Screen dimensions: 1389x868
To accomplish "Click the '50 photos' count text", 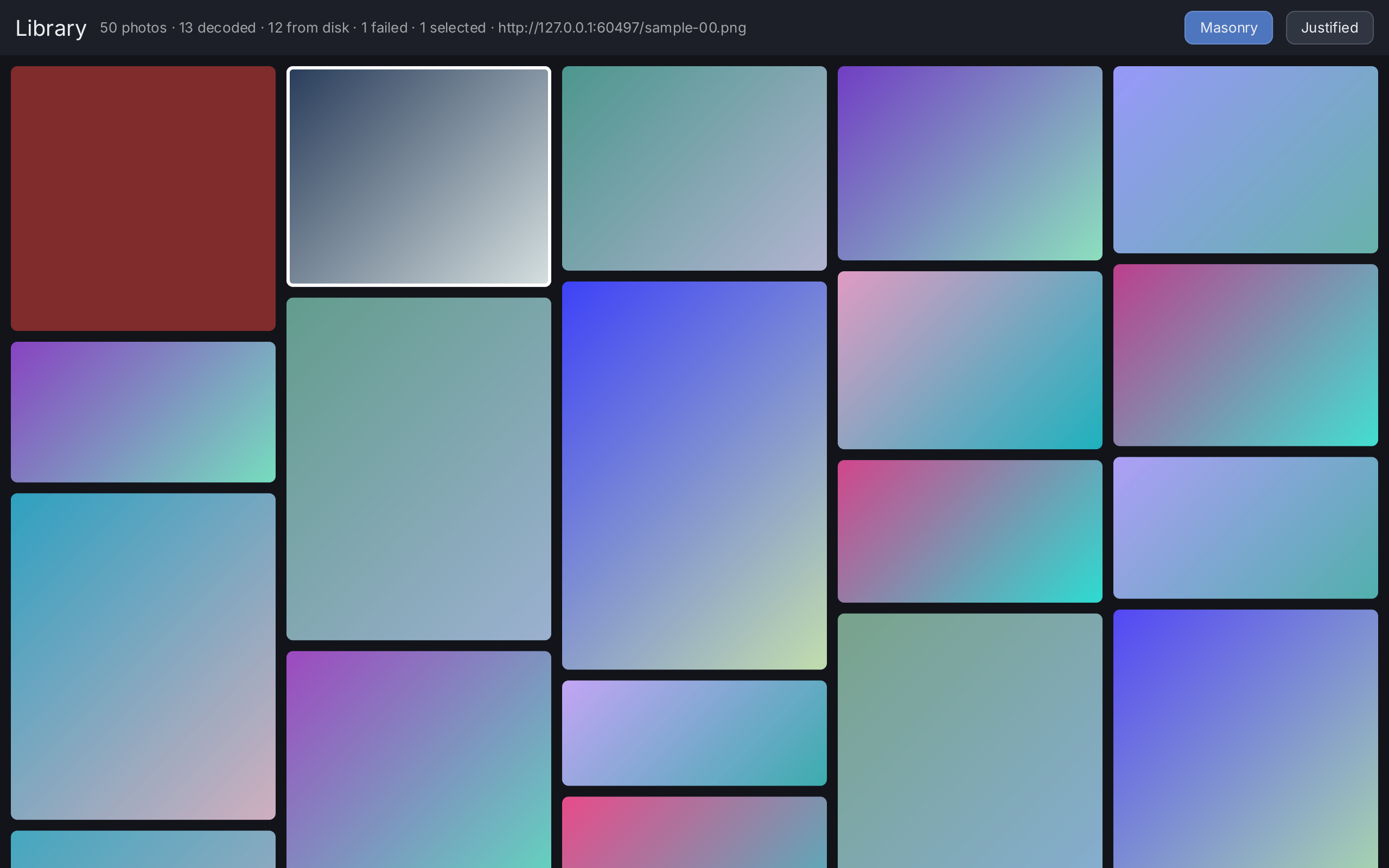I will (x=133, y=28).
